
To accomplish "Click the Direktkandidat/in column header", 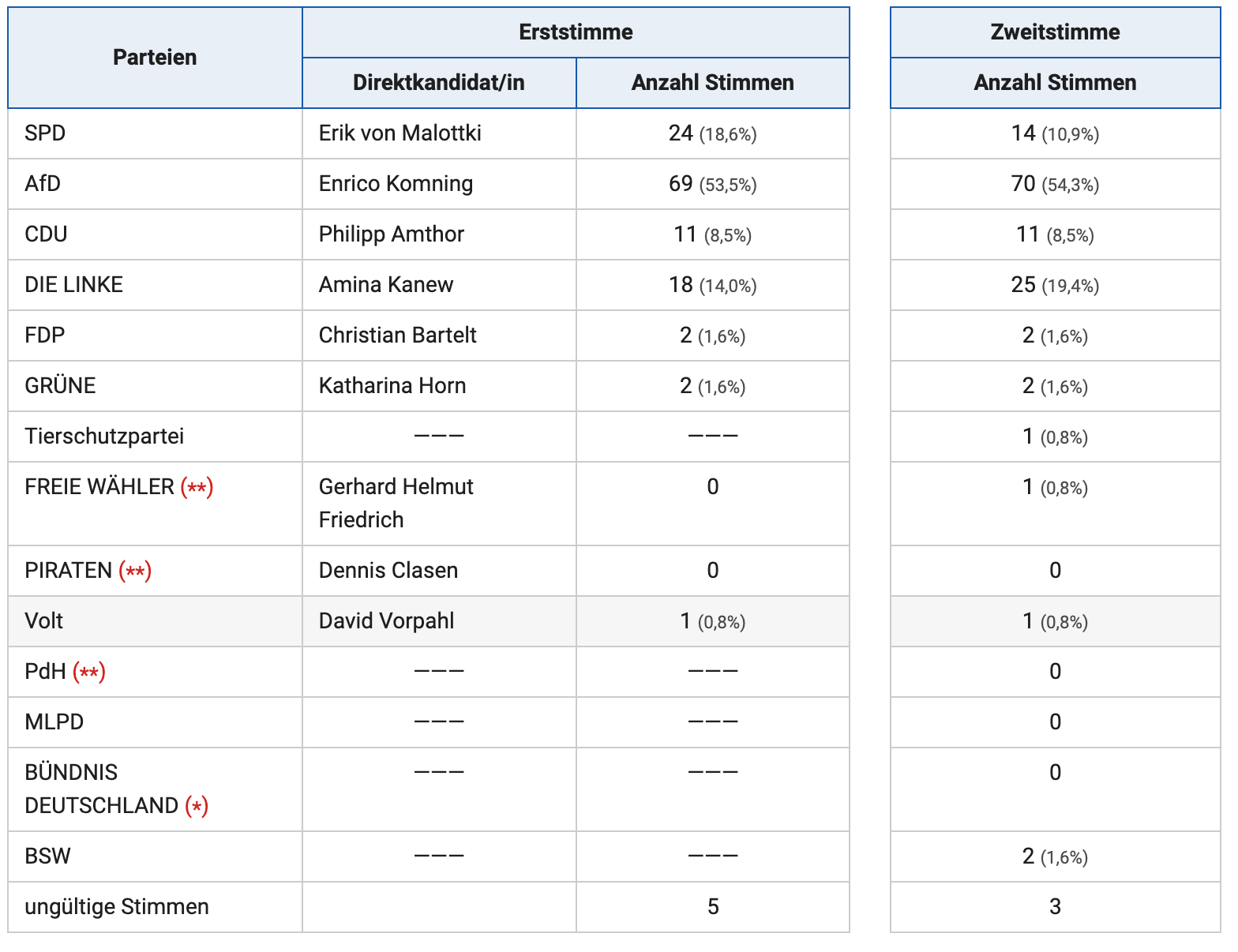I will click(438, 83).
